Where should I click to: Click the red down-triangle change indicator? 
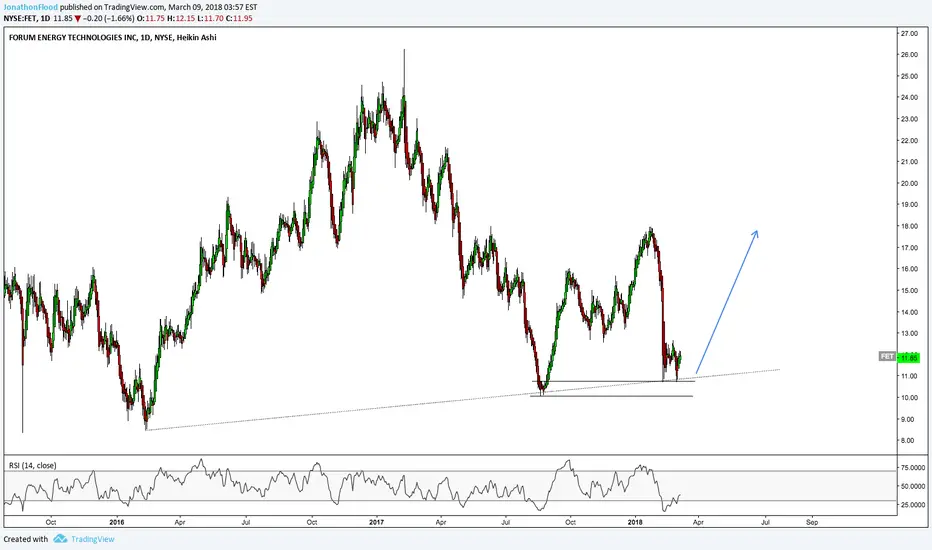point(78,18)
